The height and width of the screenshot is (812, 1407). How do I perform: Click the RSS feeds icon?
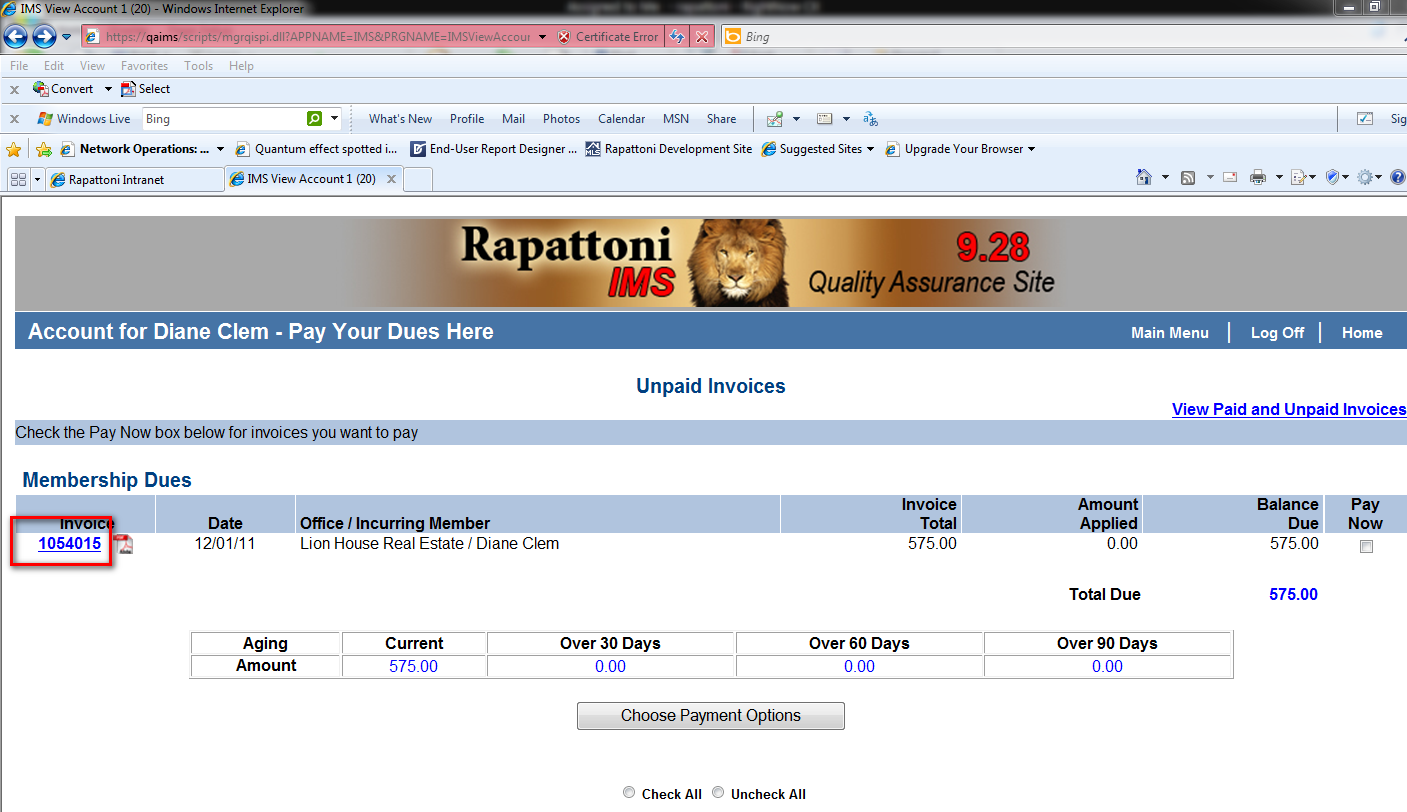click(x=1188, y=178)
